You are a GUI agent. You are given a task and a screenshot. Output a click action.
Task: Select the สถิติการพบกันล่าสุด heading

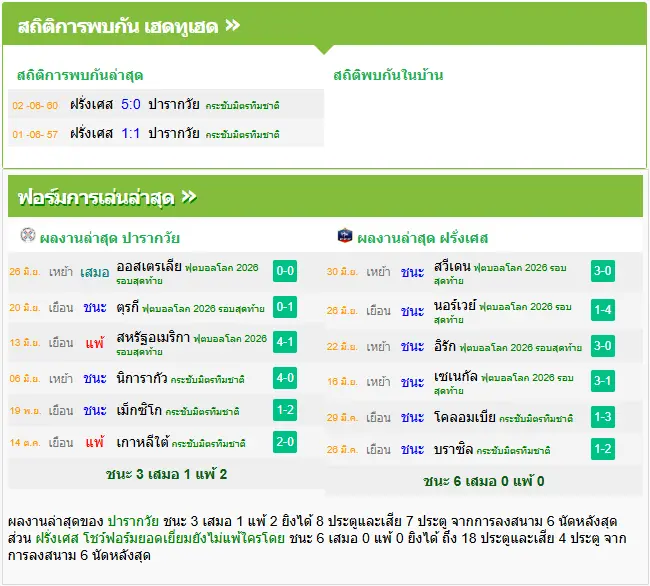click(80, 75)
